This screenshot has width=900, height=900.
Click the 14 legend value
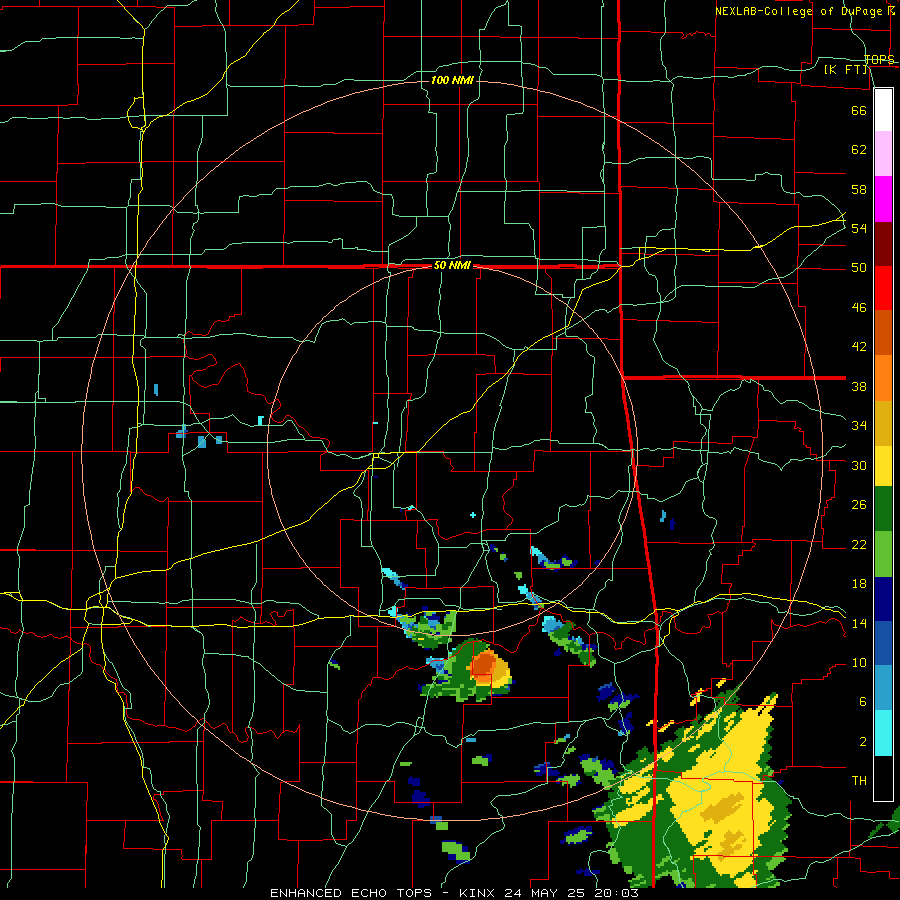click(x=859, y=623)
